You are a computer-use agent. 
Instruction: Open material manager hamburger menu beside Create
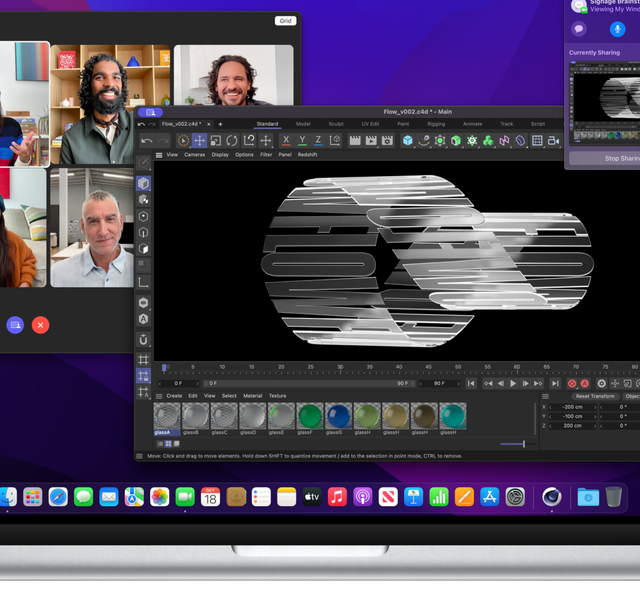(x=159, y=396)
